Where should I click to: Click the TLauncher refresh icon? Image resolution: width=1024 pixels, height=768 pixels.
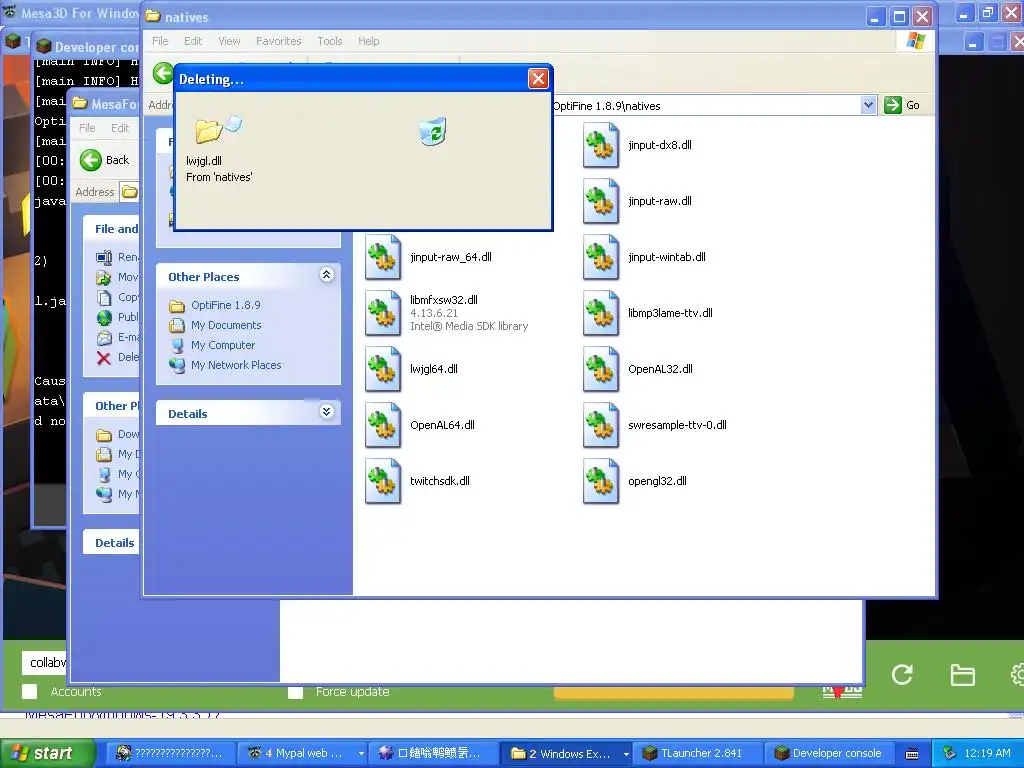[x=902, y=675]
